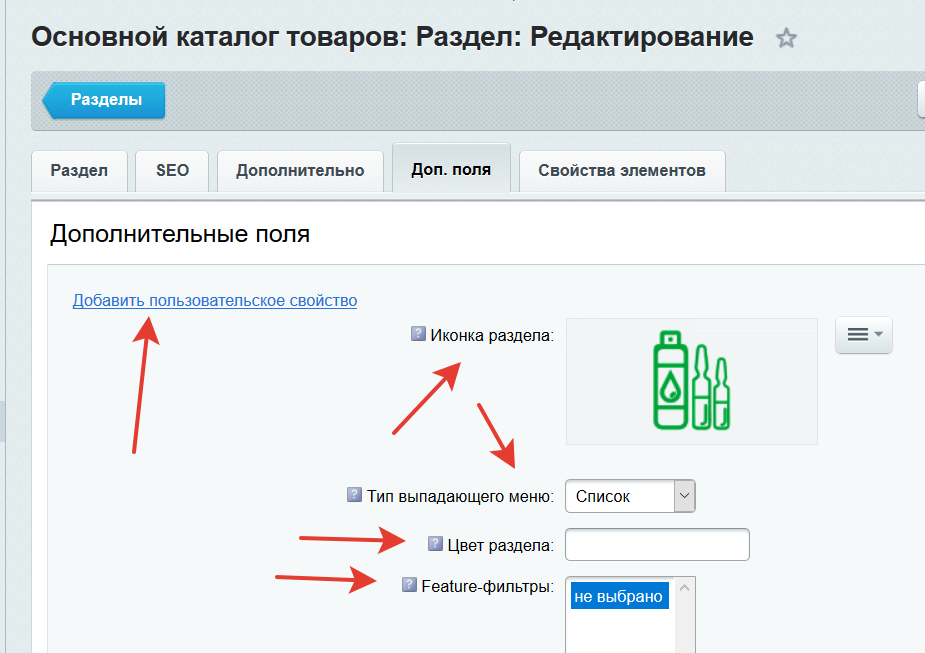
Task: Select the Дополнительно tab
Action: coord(300,170)
